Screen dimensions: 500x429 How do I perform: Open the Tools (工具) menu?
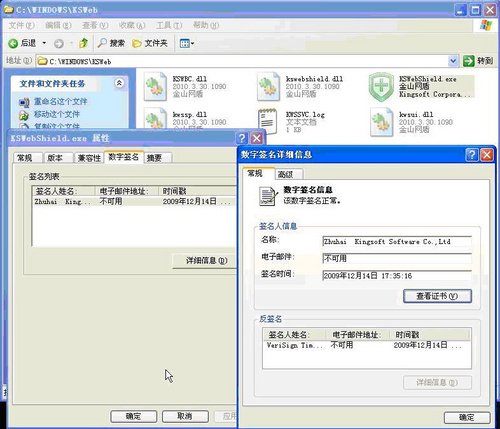coord(169,25)
